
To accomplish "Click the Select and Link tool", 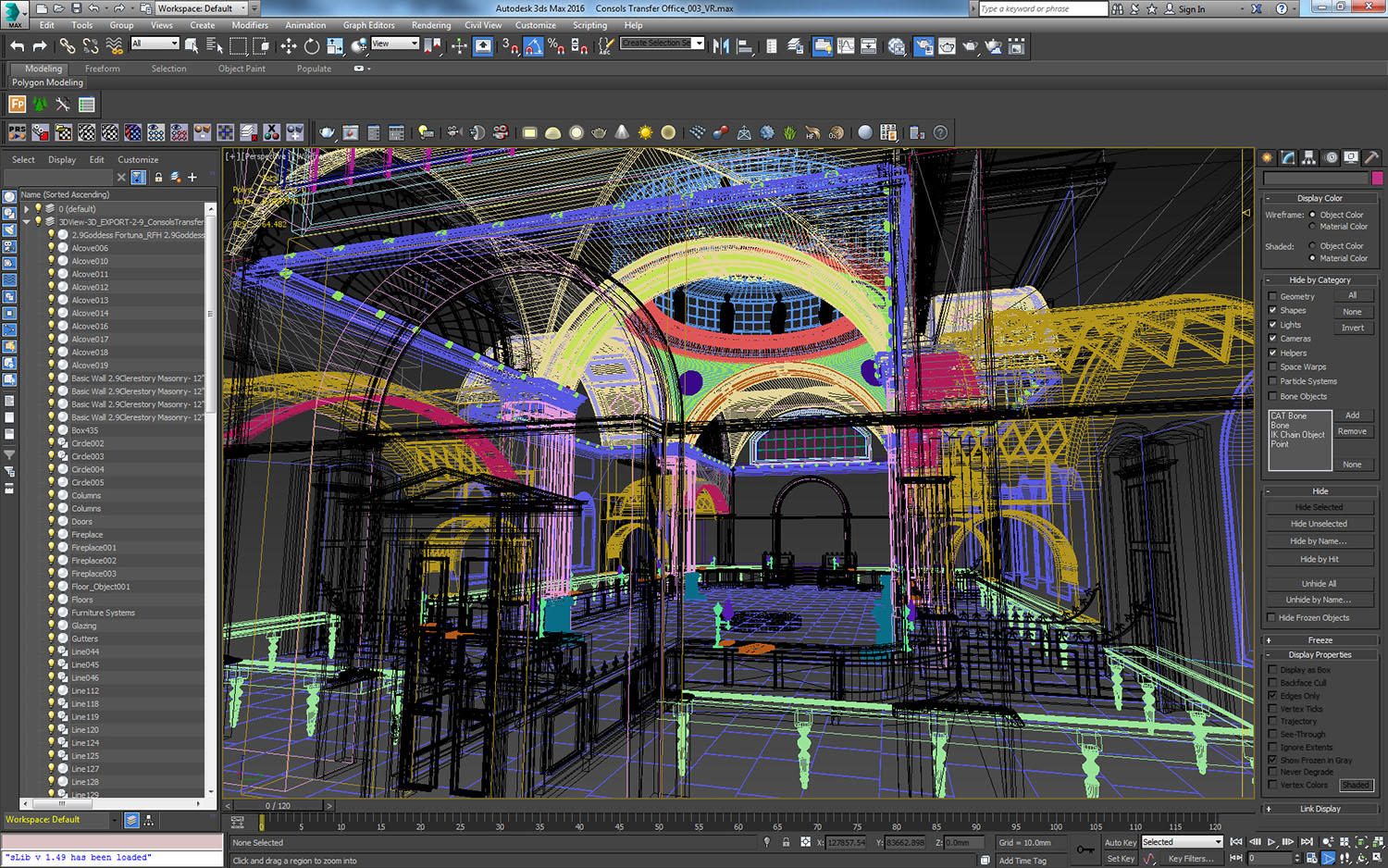I will coord(68,46).
